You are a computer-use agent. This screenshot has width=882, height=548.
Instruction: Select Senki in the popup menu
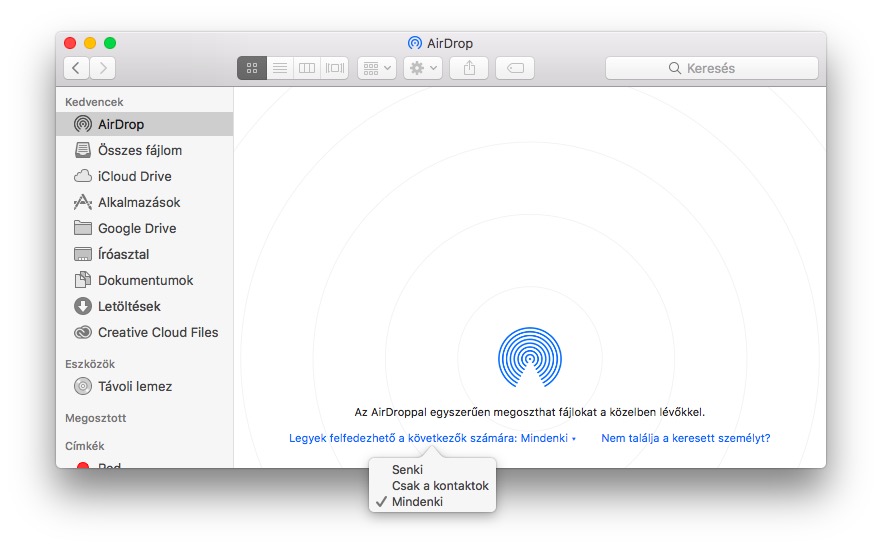tap(408, 469)
